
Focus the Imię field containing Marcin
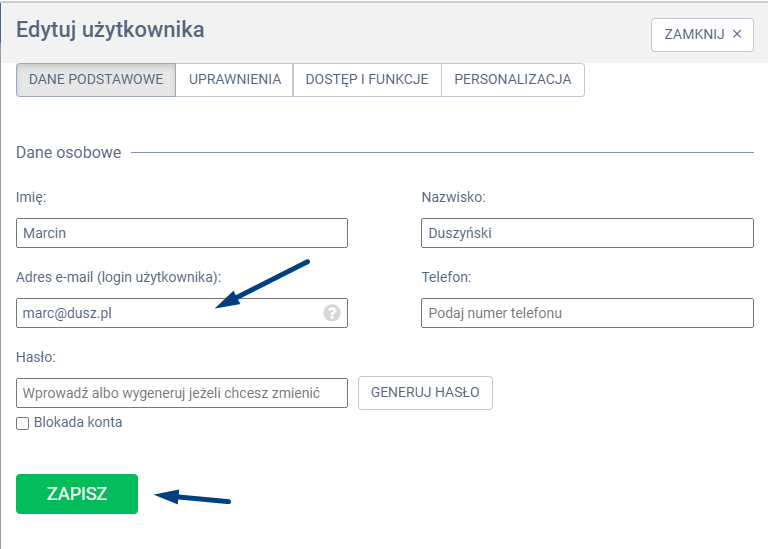182,233
